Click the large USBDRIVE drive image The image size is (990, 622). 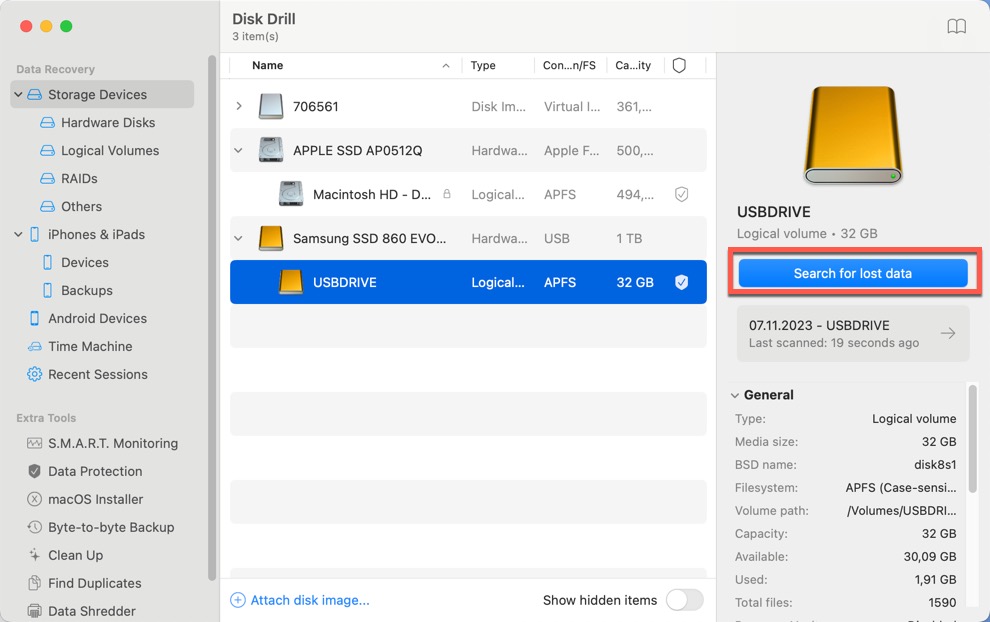coord(853,135)
